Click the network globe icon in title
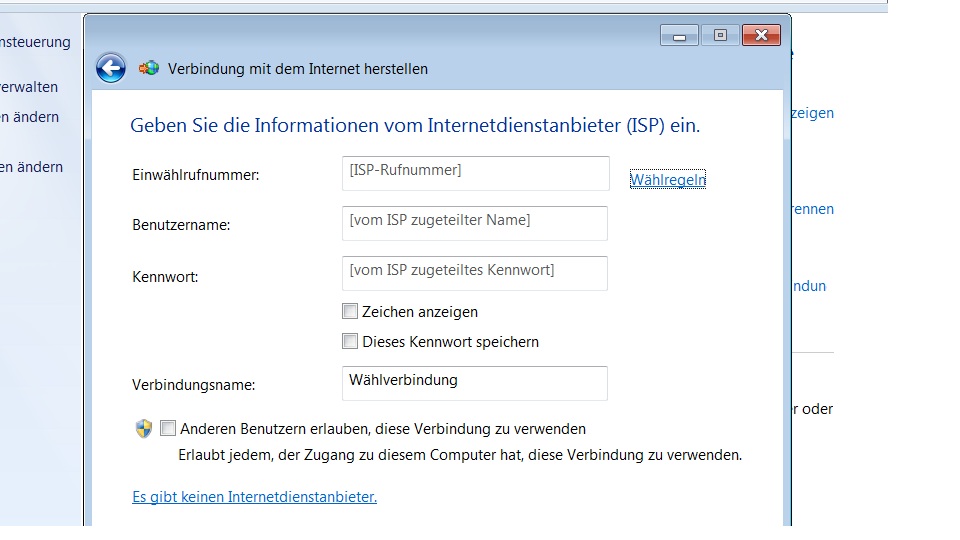The width and height of the screenshot is (960, 540). click(x=149, y=69)
